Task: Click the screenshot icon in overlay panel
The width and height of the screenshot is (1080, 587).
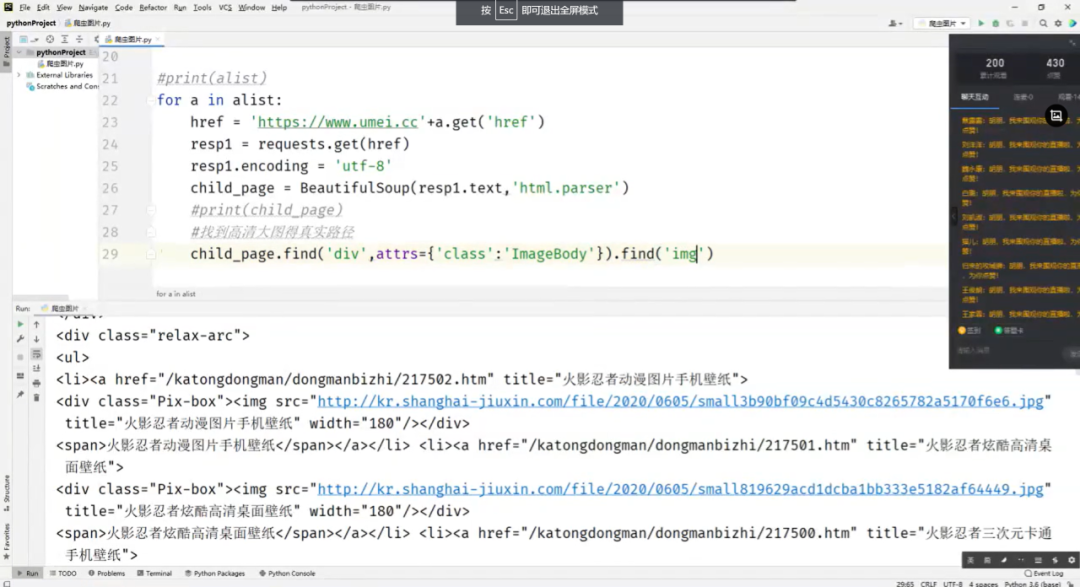Action: coord(1056,116)
